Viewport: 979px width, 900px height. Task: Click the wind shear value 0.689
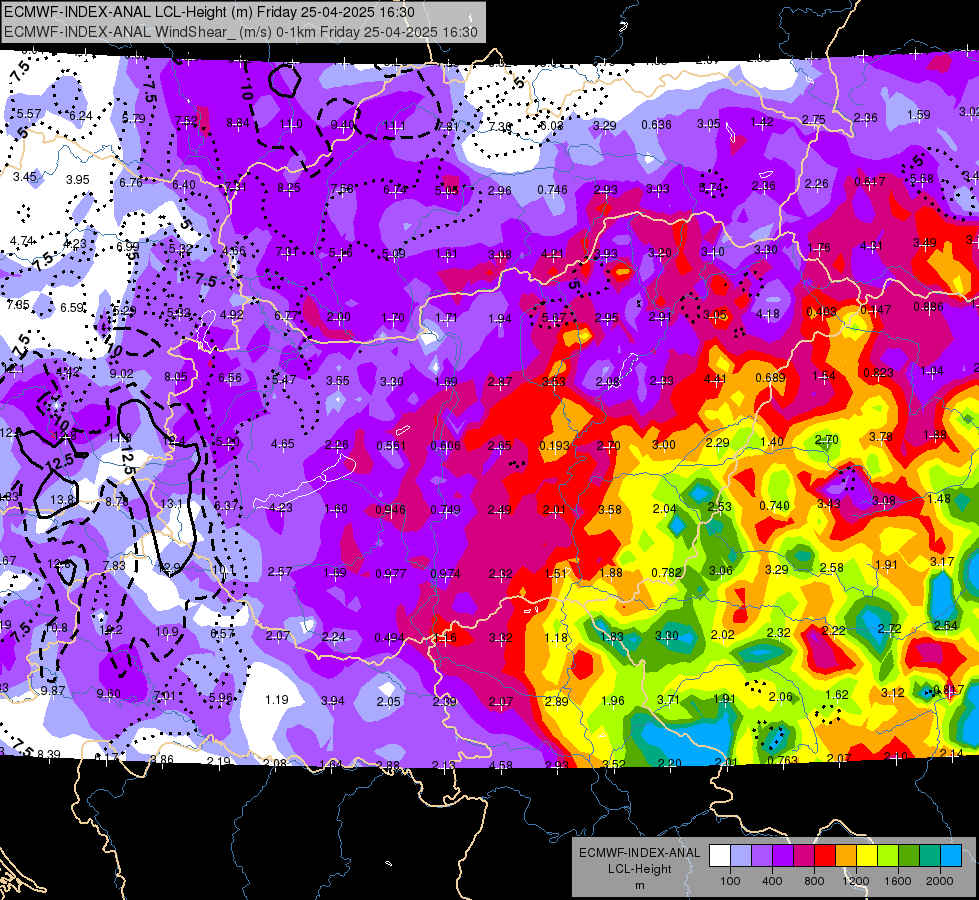click(770, 378)
